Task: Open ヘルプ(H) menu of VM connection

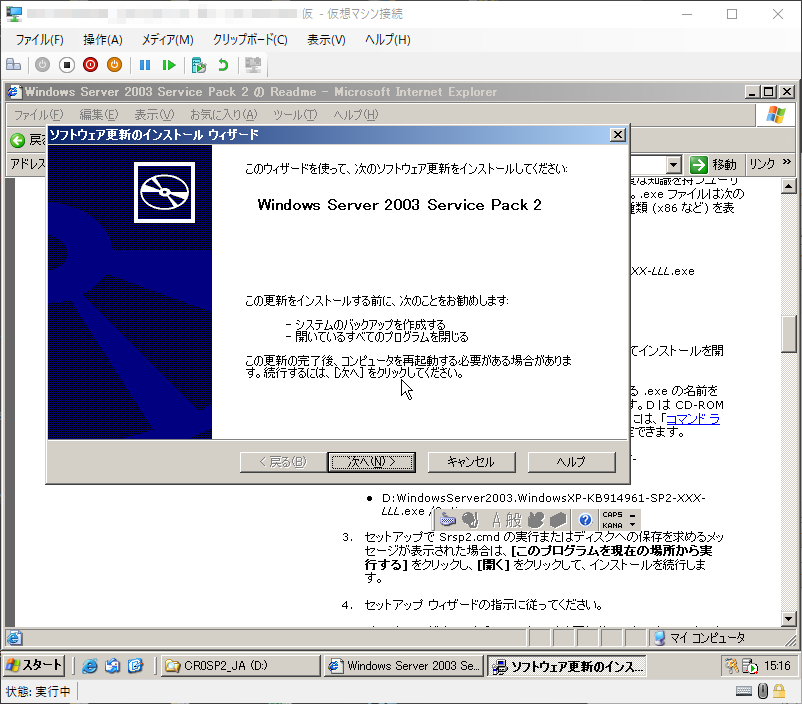Action: coord(387,40)
